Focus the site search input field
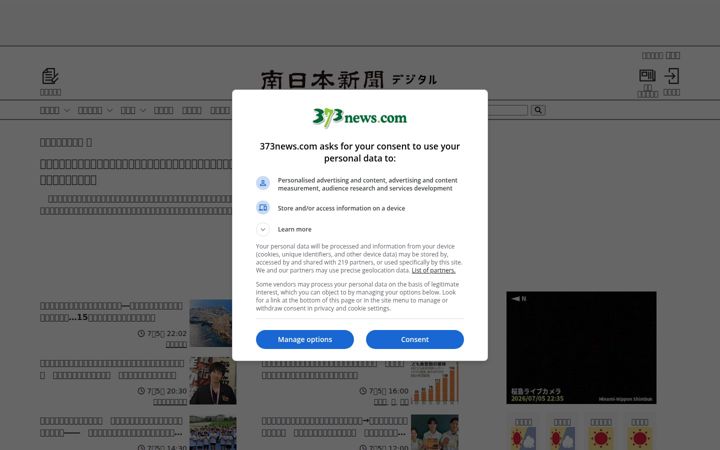Viewport: 720px width, 450px height. (x=508, y=110)
